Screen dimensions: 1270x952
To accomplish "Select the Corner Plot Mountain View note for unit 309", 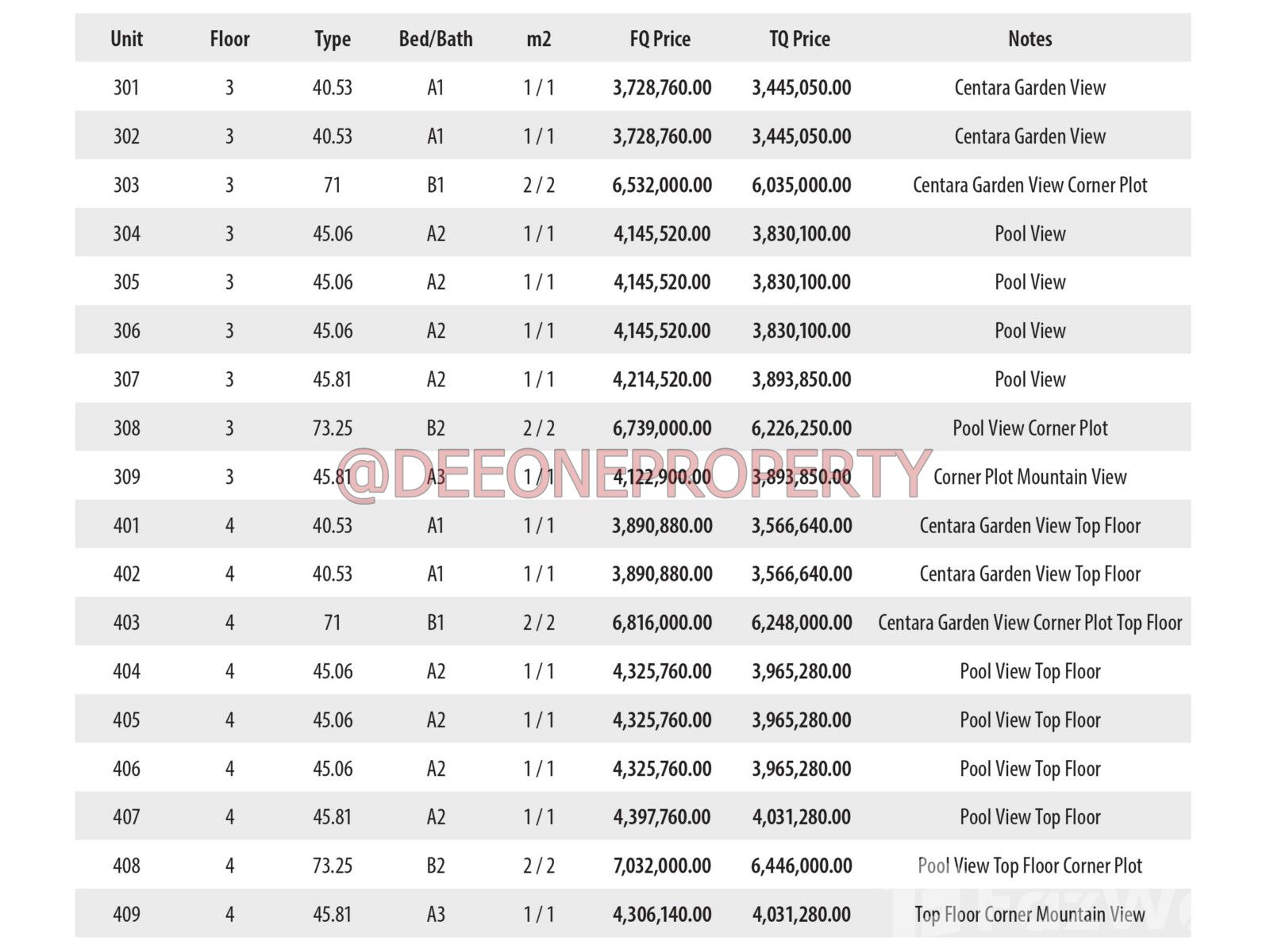I will 1029,477.
